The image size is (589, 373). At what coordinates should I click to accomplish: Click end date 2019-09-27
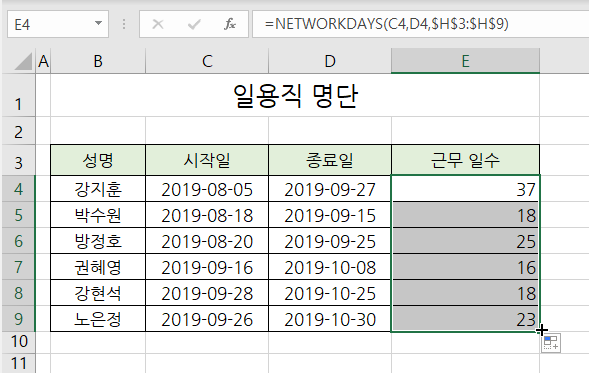(x=330, y=189)
